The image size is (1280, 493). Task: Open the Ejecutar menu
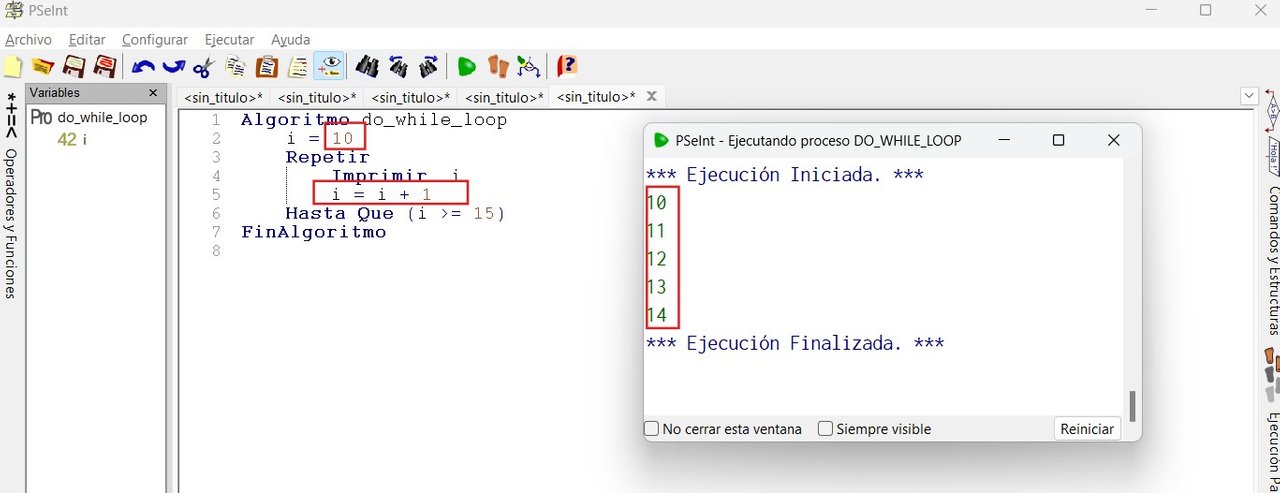point(229,40)
